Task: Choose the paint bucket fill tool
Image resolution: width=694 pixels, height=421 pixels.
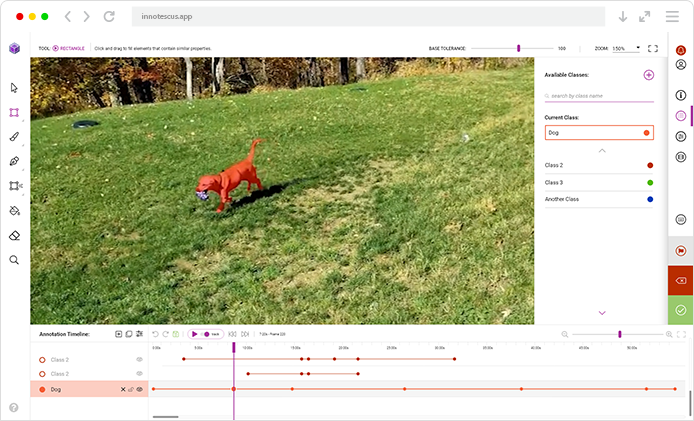Action: tap(14, 211)
